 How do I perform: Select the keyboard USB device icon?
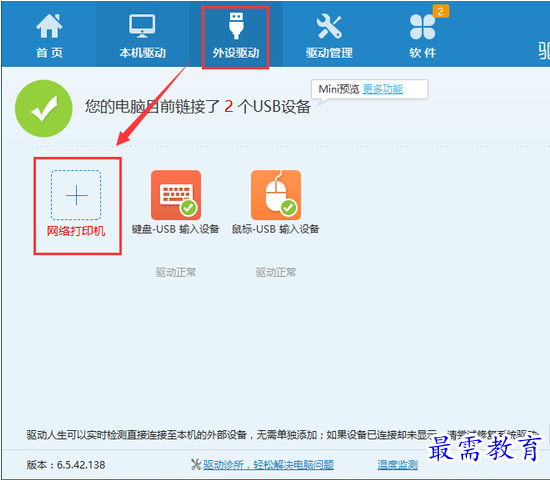click(x=176, y=195)
